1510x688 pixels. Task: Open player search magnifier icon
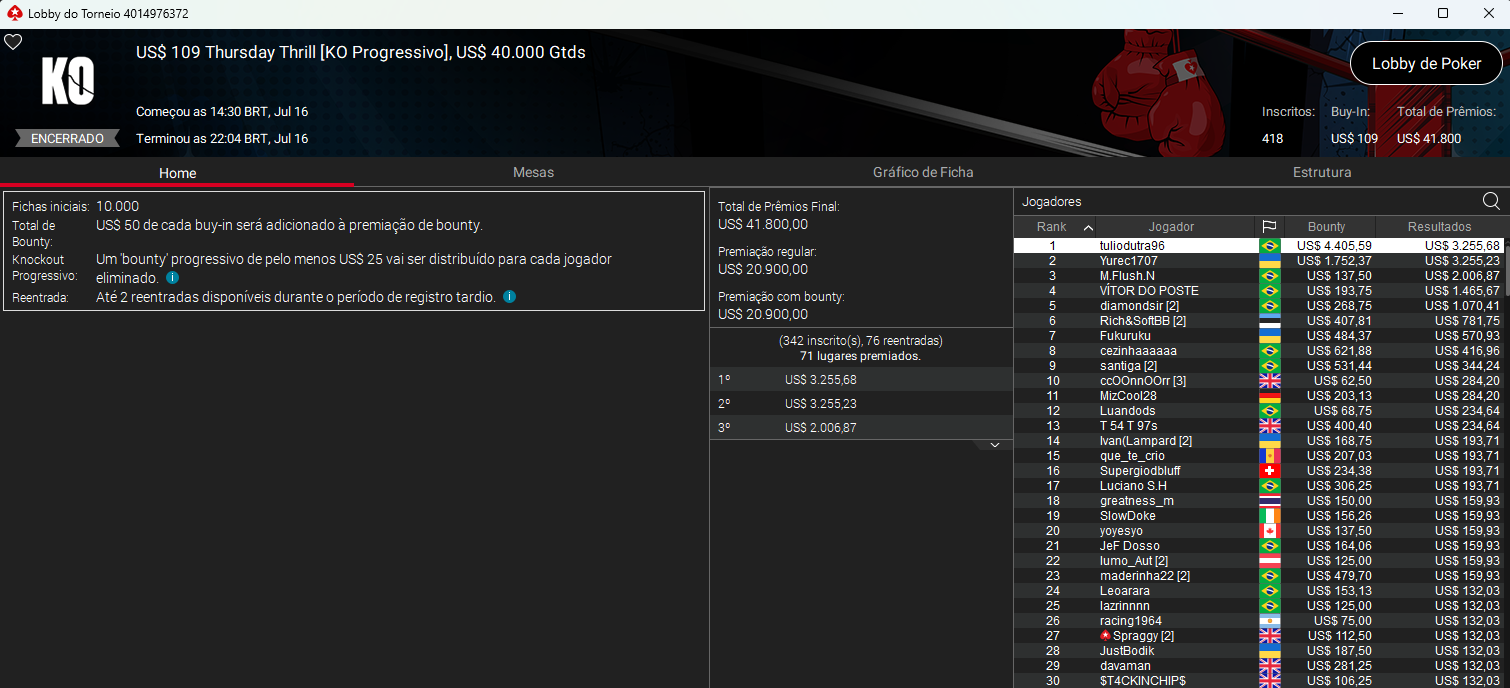1491,201
